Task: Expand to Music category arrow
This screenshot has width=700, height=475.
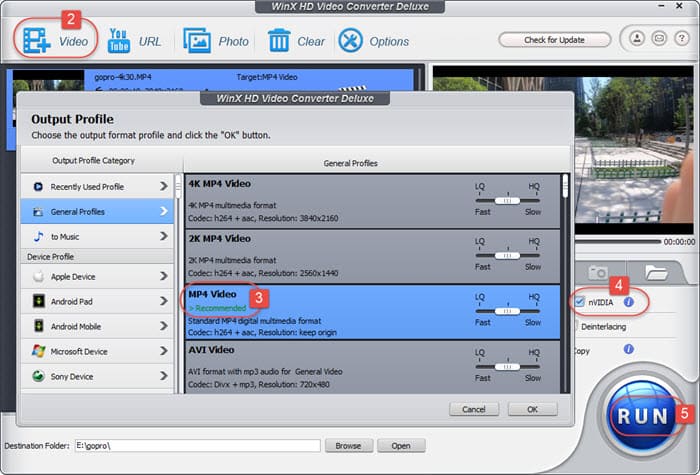Action: pos(164,236)
